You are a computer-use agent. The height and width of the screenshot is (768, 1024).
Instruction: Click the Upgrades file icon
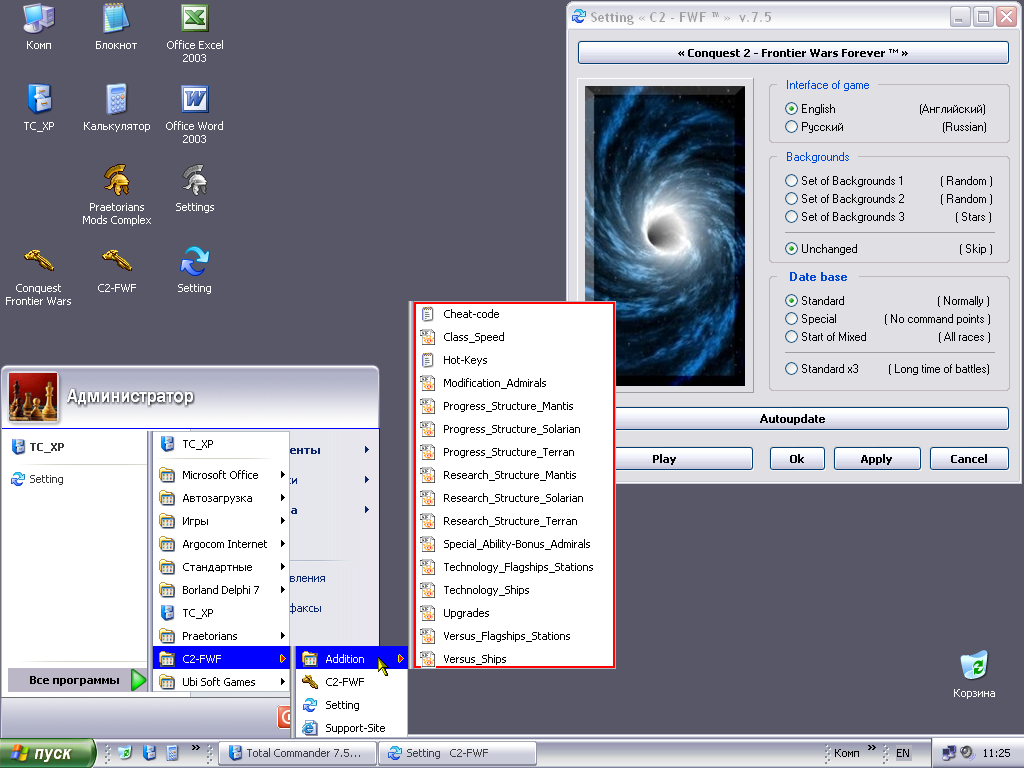[x=428, y=613]
